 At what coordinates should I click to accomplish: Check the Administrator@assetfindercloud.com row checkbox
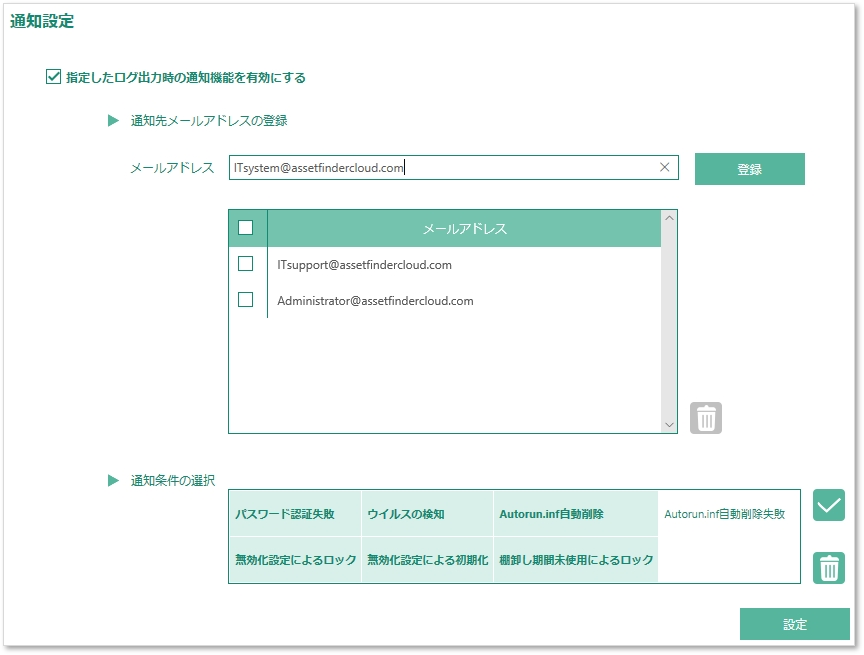[x=245, y=300]
